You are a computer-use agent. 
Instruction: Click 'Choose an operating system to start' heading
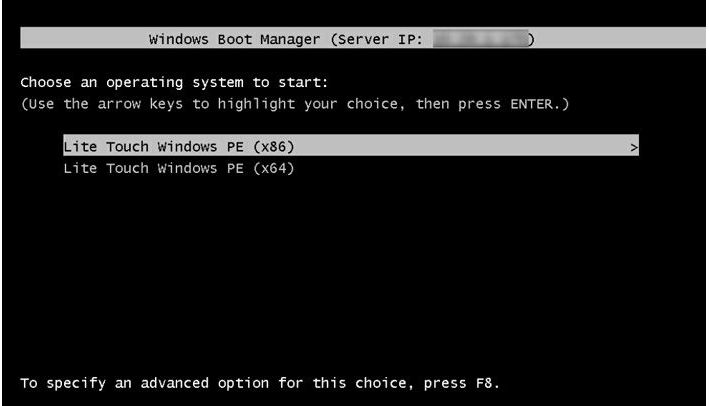click(174, 83)
